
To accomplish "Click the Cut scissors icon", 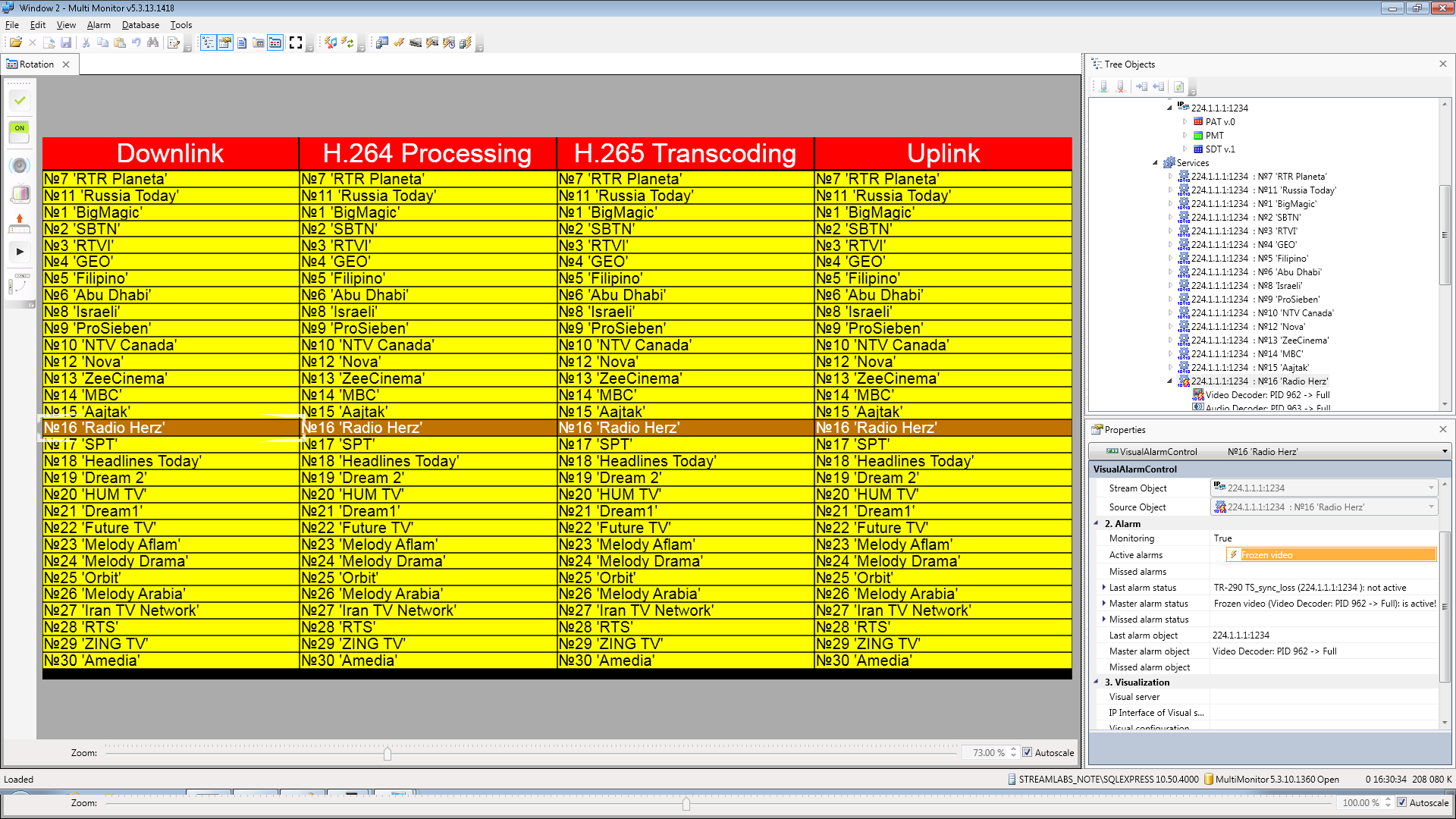I will coord(86,43).
